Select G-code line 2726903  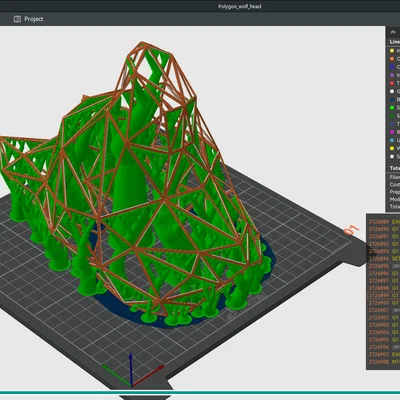click(x=383, y=325)
